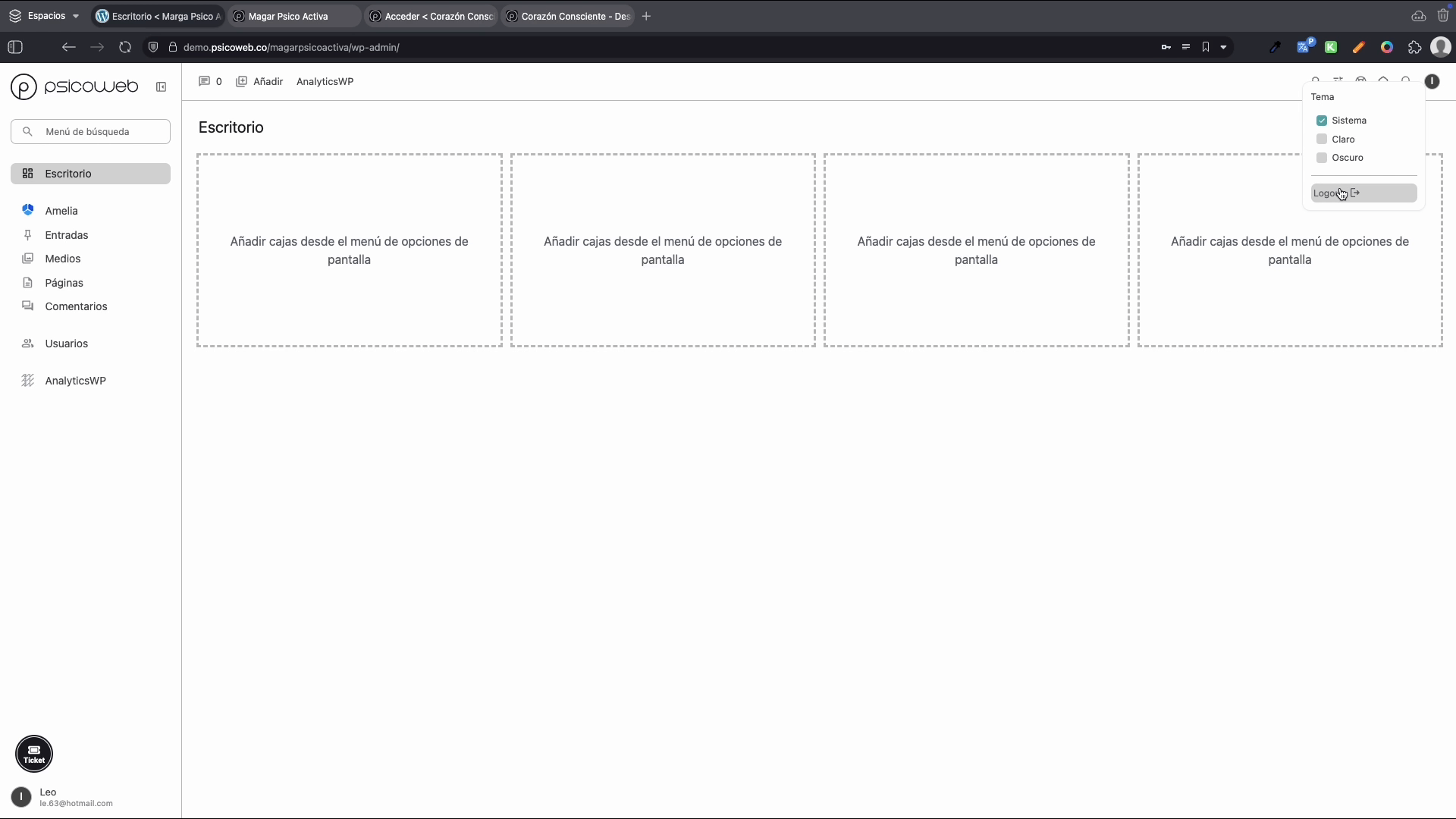Open the Páginas menu item

64,283
